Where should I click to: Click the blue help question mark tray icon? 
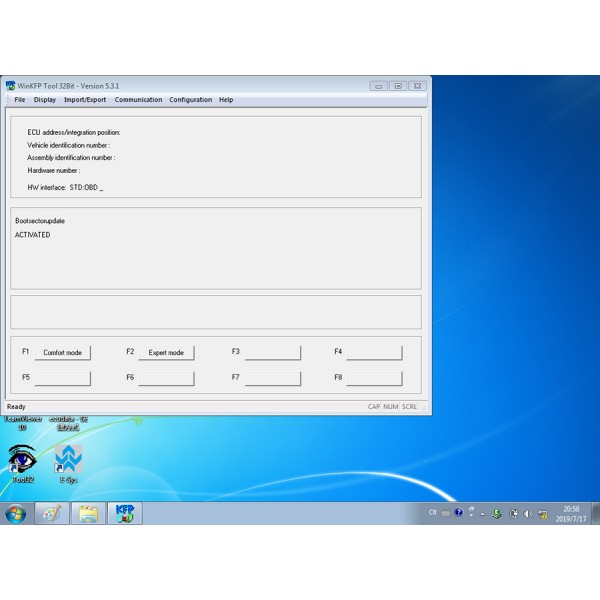[x=458, y=513]
